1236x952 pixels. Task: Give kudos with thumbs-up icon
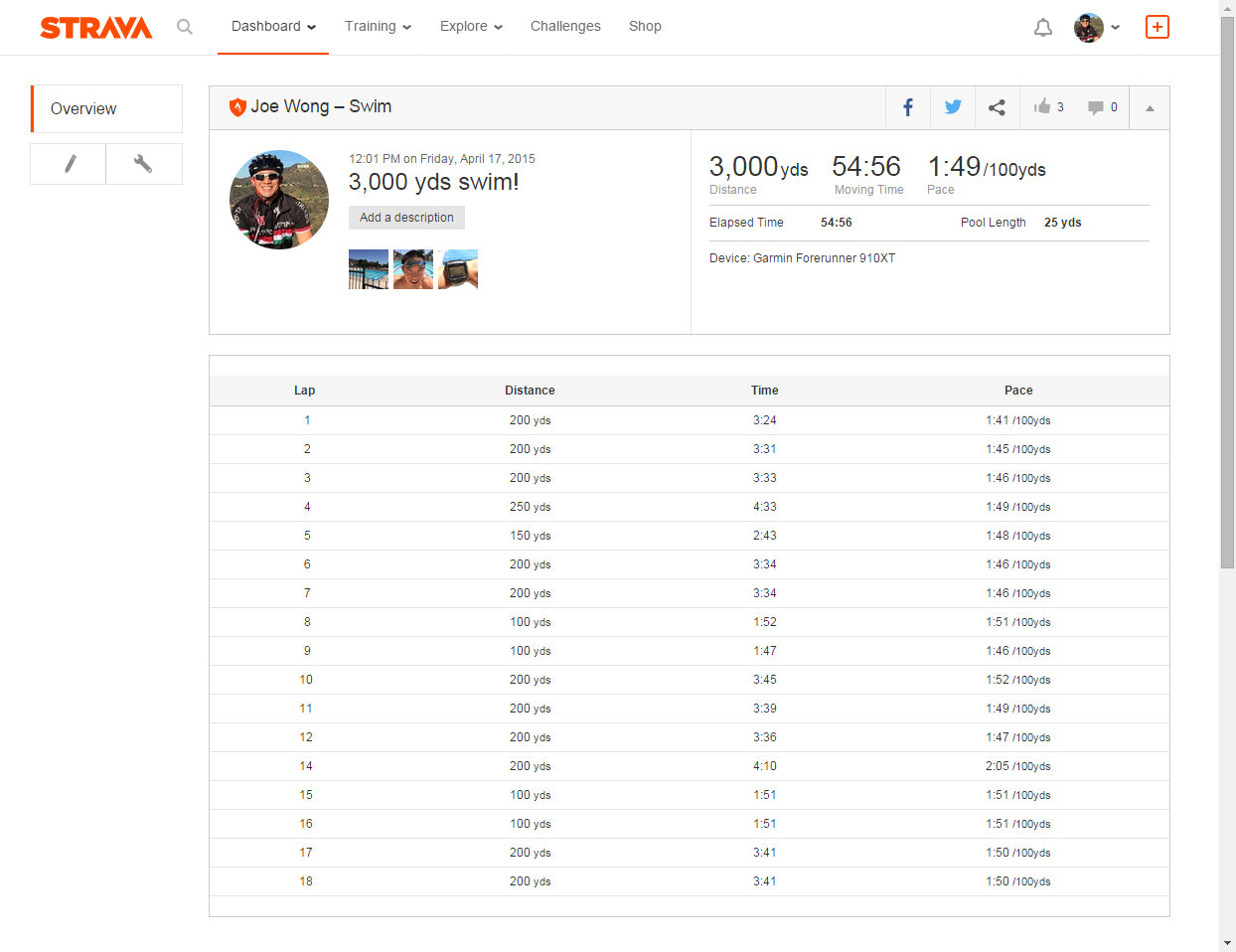tap(1042, 107)
